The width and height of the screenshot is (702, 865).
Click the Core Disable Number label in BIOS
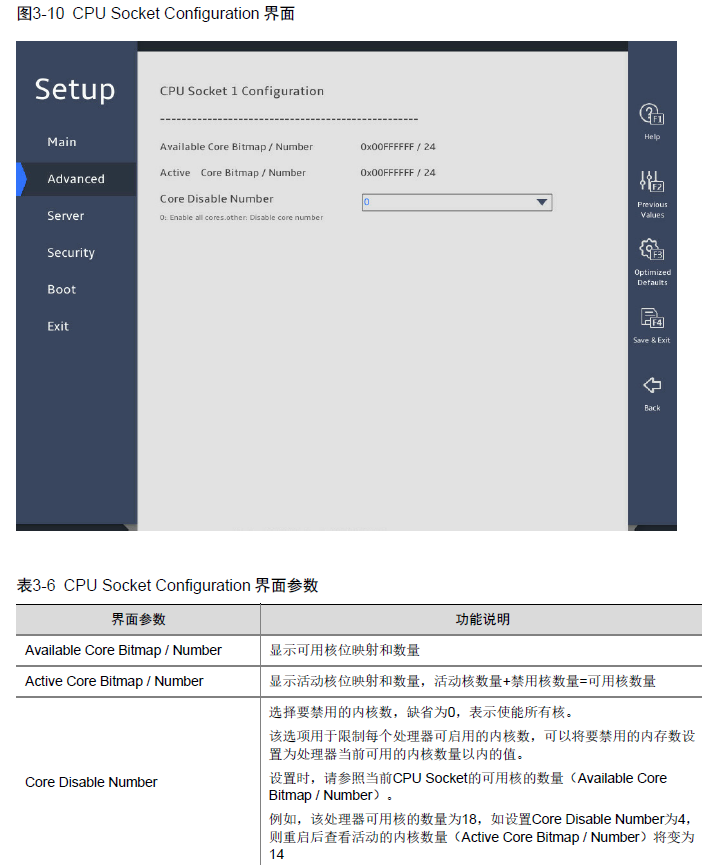[x=216, y=199]
